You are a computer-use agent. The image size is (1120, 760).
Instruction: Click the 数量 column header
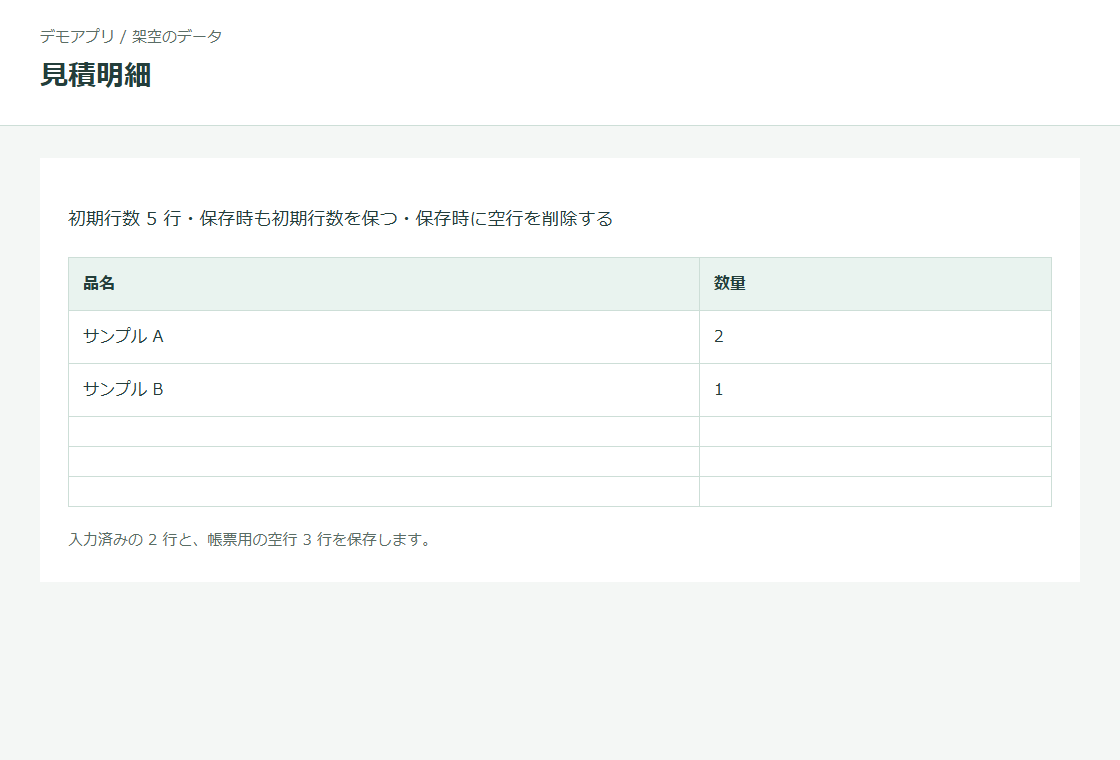pyautogui.click(x=875, y=284)
